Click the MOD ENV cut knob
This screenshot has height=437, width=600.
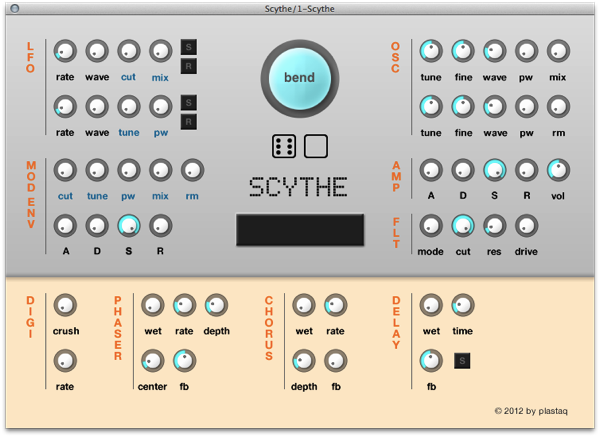coord(65,170)
